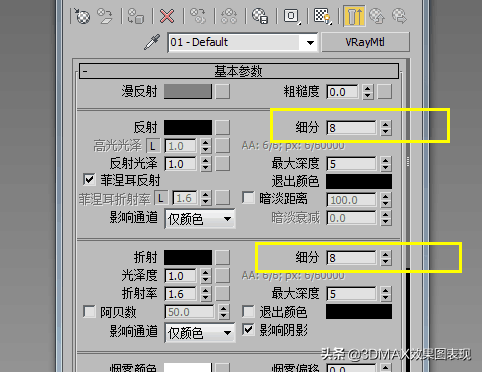
Task: Click the reflection 最大深度 spinner arrows
Action: click(386, 164)
